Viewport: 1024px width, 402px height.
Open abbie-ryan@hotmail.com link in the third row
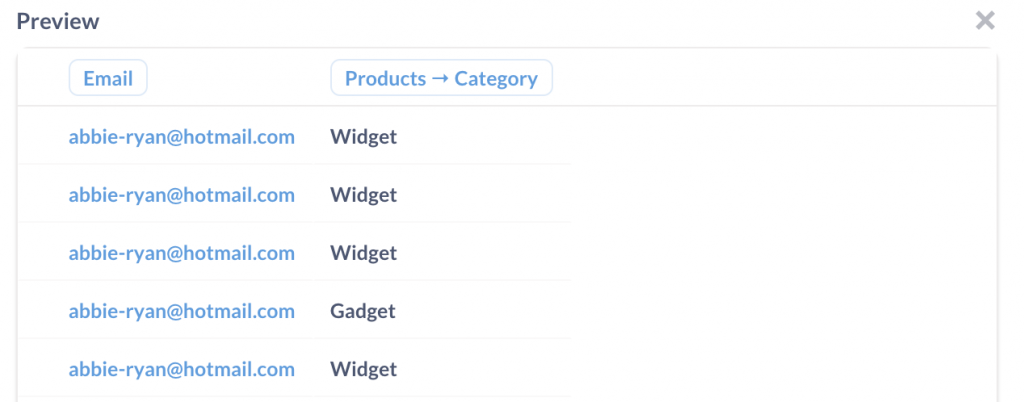pos(182,253)
